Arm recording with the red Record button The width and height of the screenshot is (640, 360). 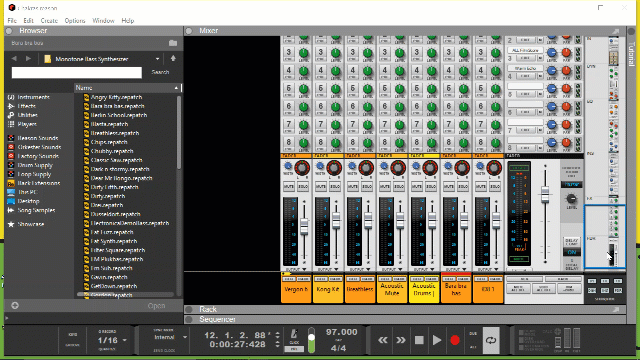[455, 340]
